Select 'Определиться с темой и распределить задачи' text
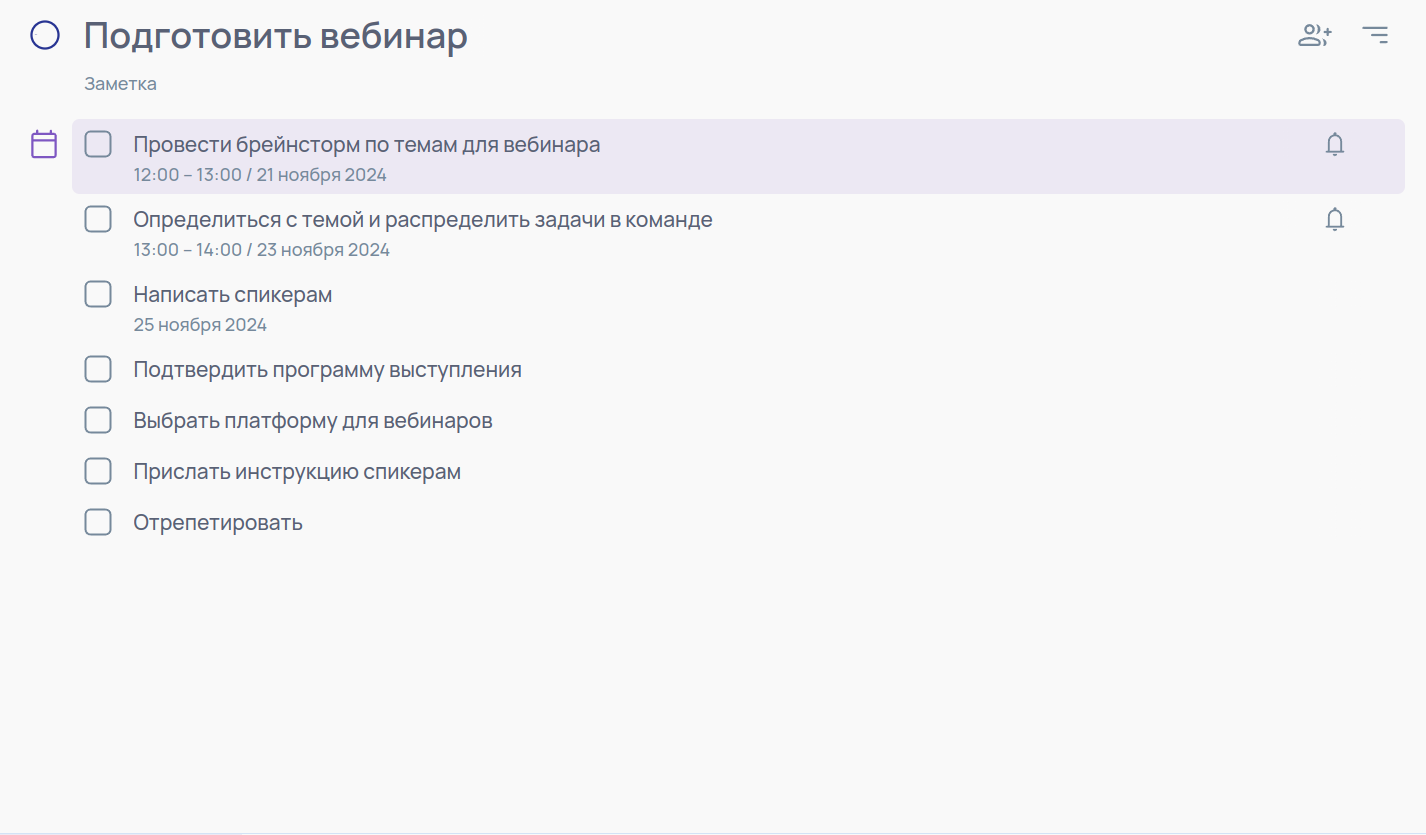Image resolution: width=1426 pixels, height=835 pixels. click(366, 220)
